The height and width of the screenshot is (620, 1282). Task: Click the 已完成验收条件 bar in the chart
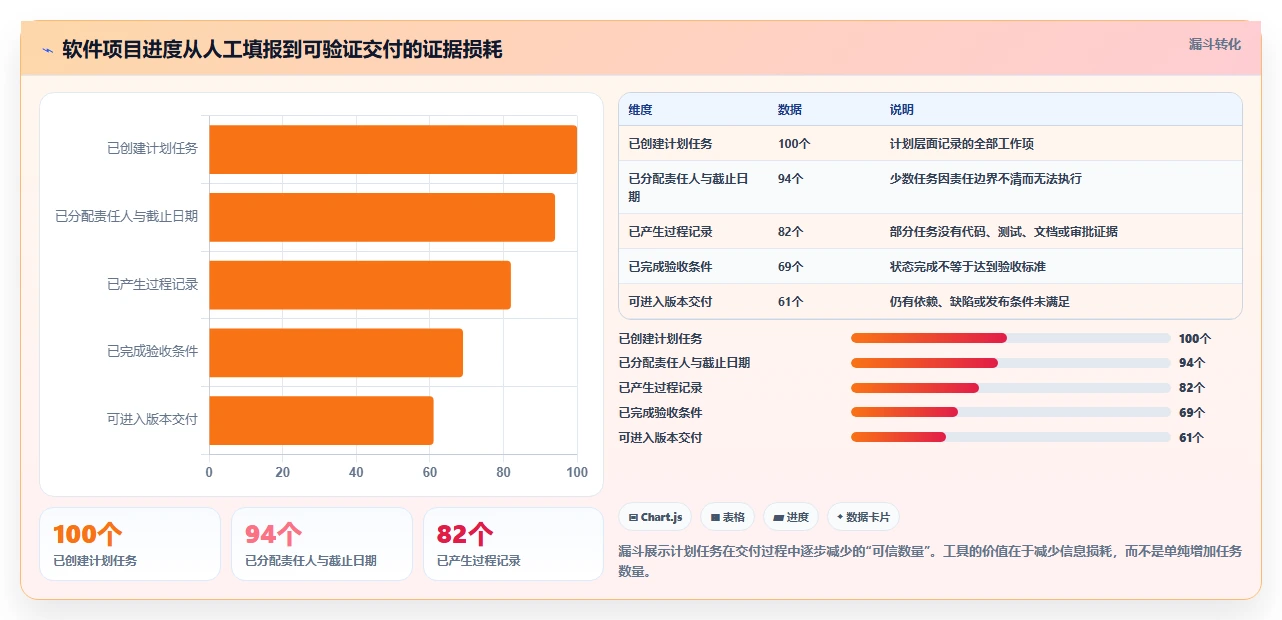(x=336, y=353)
